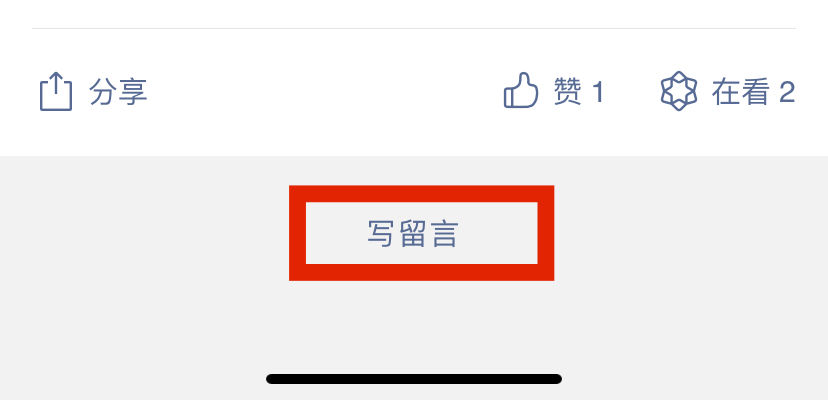This screenshot has height=400, width=828.
Task: Click the black home indicator bar
Action: (414, 379)
